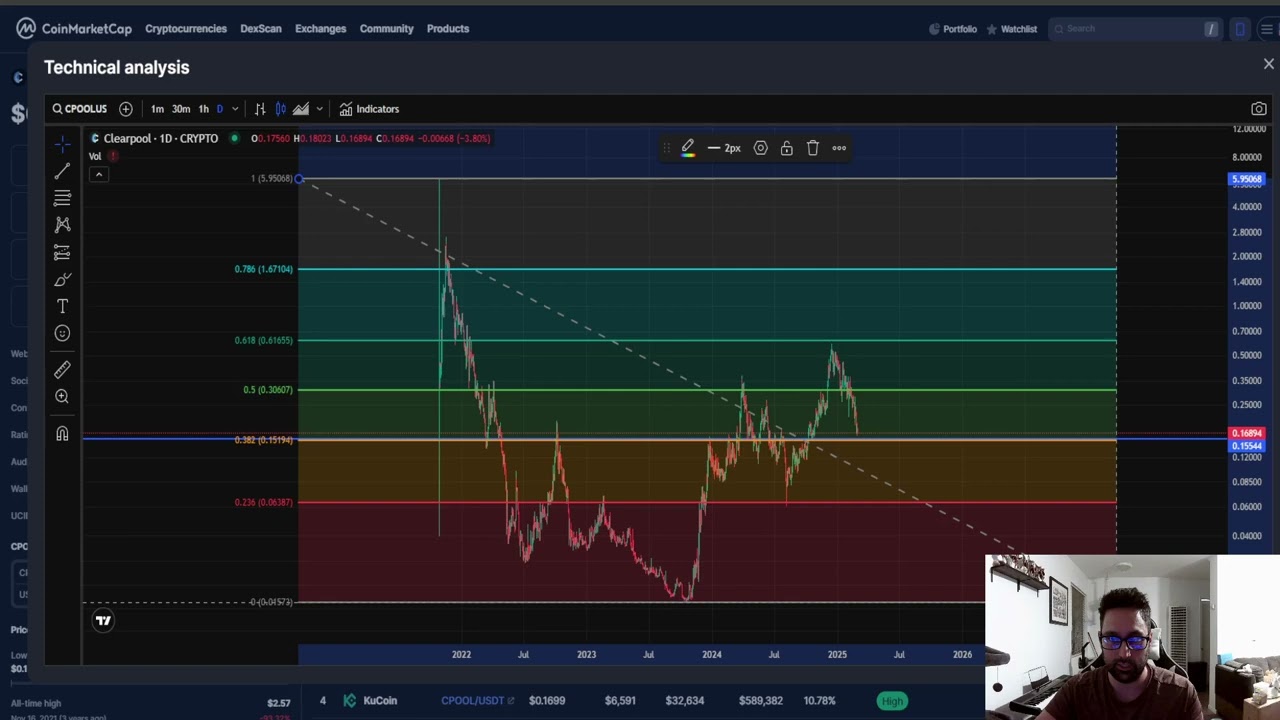Image resolution: width=1280 pixels, height=720 pixels.
Task: Open the Cryptocurrencies menu
Action: point(186,28)
